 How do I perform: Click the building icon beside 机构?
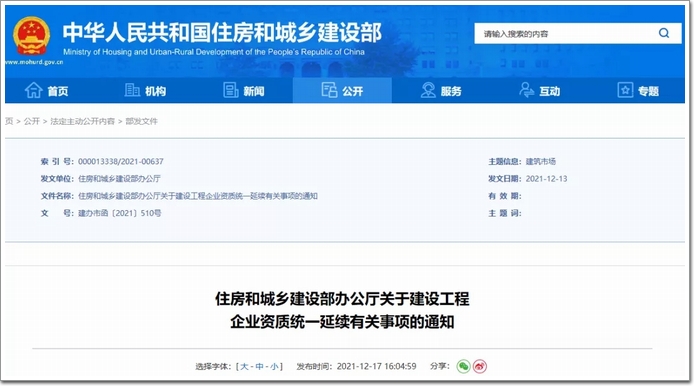click(132, 90)
